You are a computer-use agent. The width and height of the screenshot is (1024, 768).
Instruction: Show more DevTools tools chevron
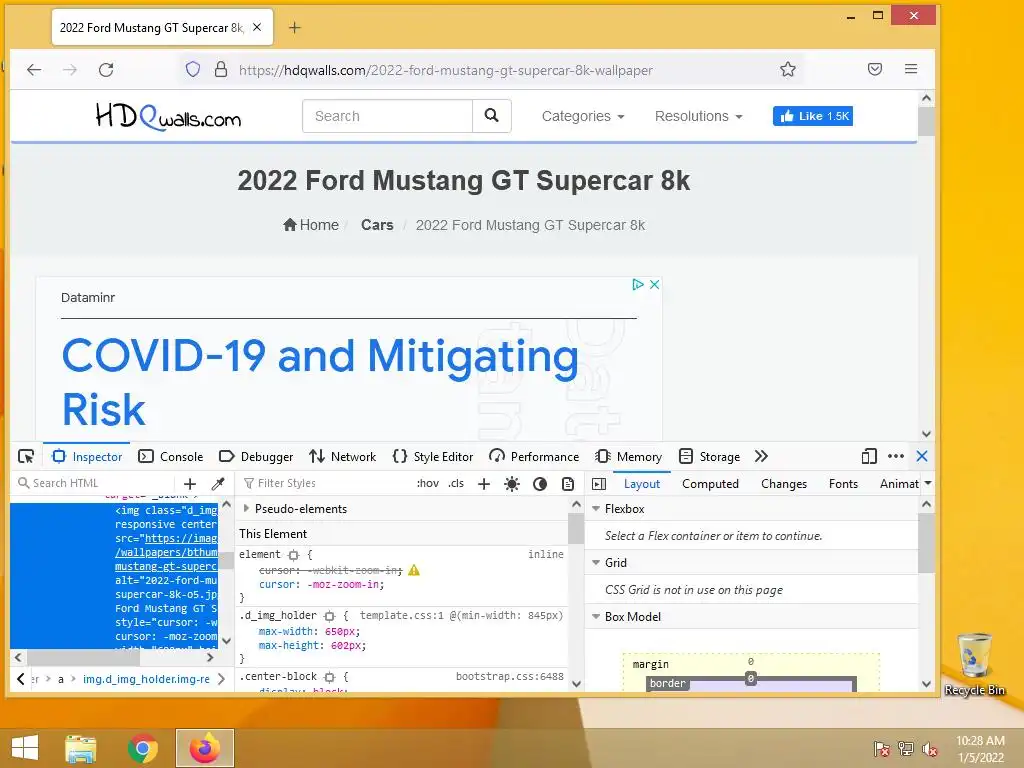point(761,456)
